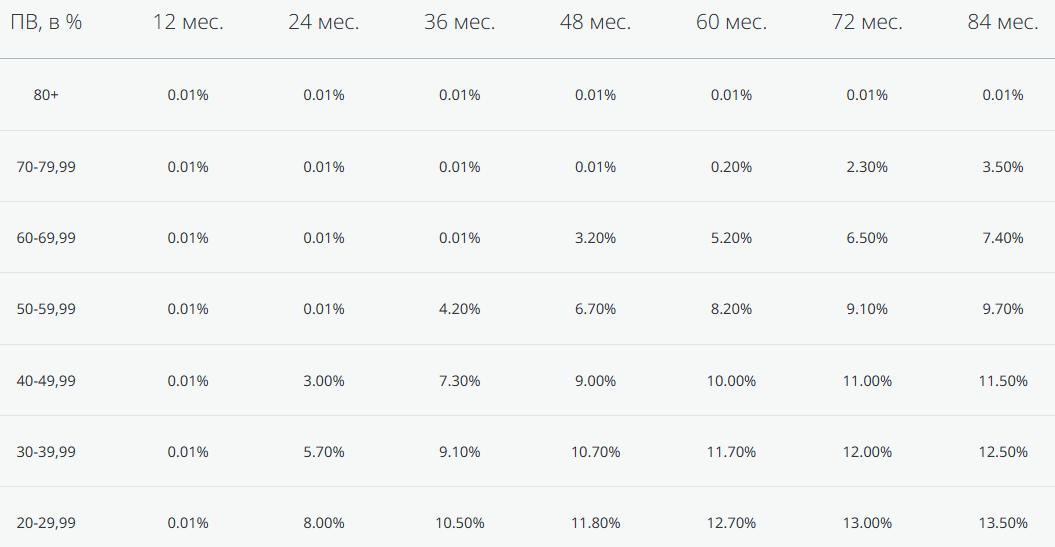Select the "60 мес." column header
This screenshot has width=1055, height=547.
(x=731, y=22)
